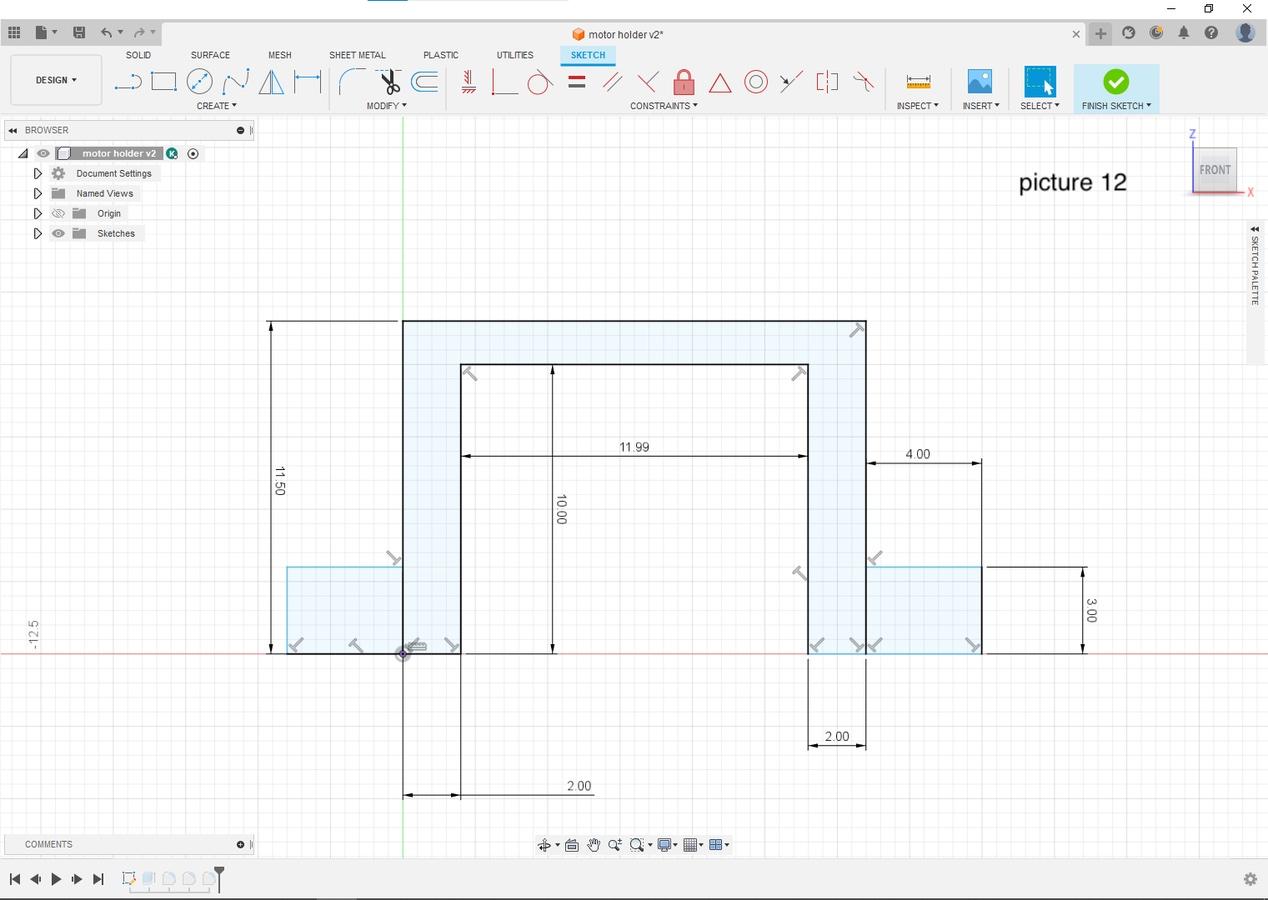Open the notifications bell
This screenshot has height=900, width=1268.
tap(1183, 33)
